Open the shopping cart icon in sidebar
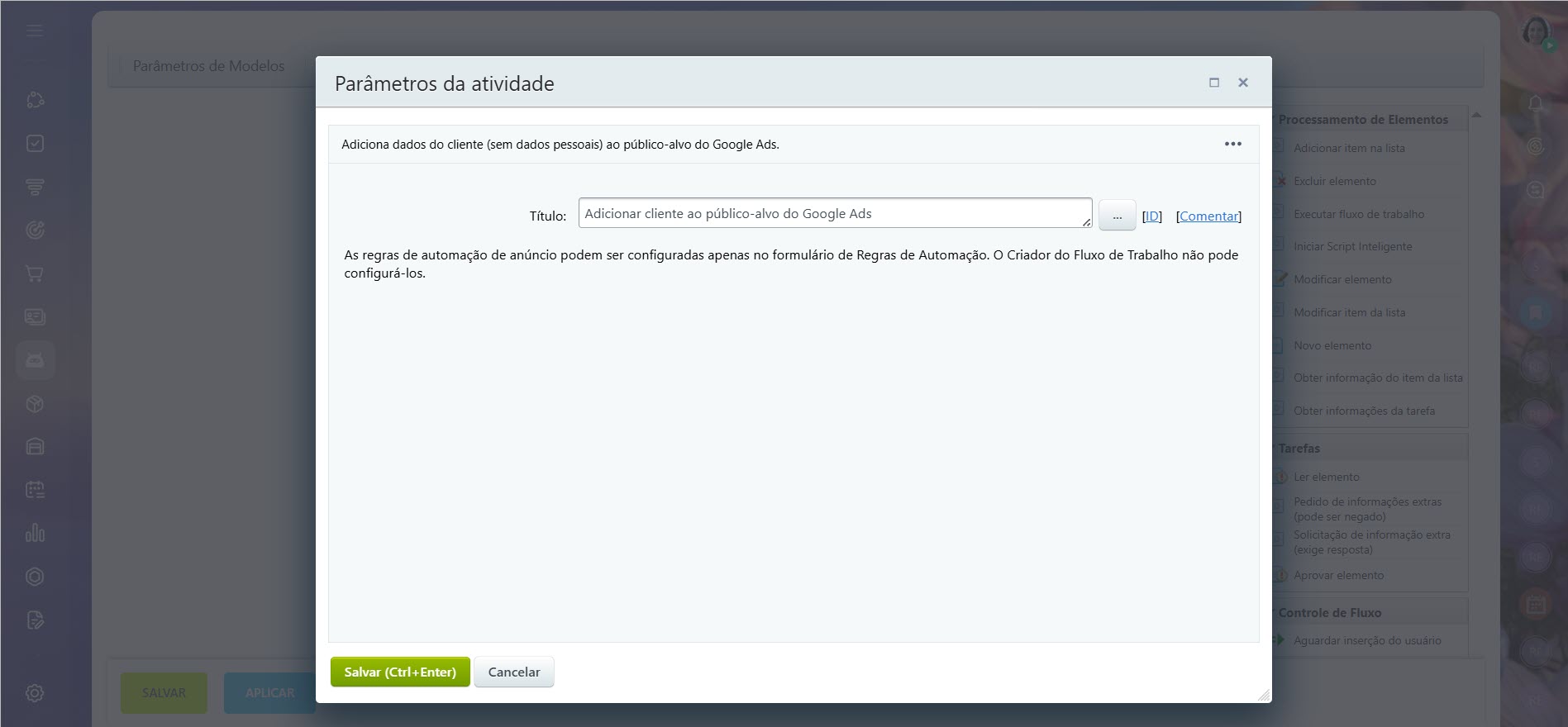Viewport: 1568px width, 727px height. tap(35, 273)
